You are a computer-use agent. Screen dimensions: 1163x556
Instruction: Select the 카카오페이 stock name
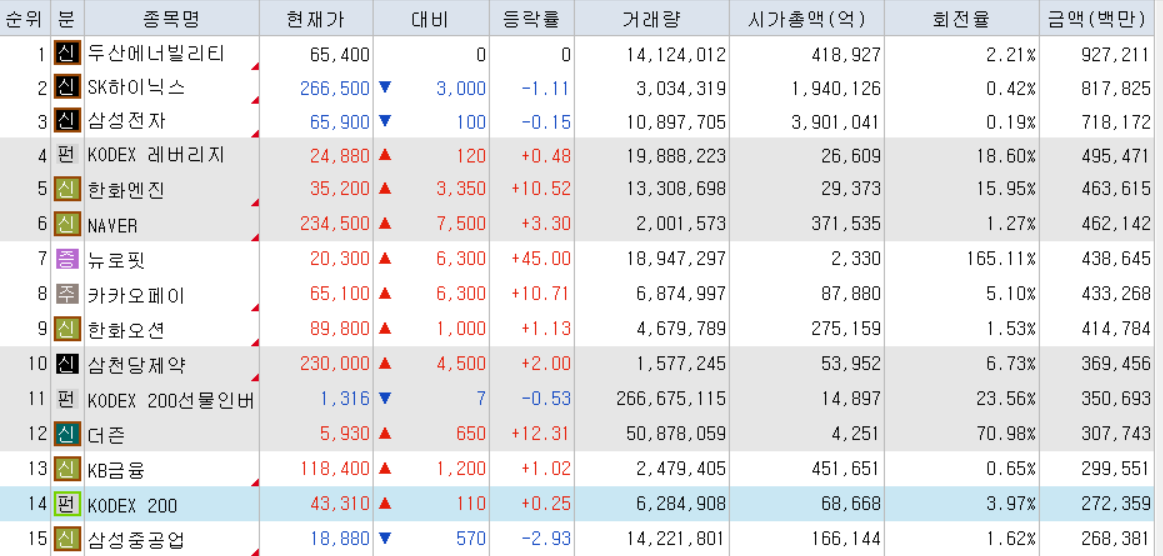136,294
